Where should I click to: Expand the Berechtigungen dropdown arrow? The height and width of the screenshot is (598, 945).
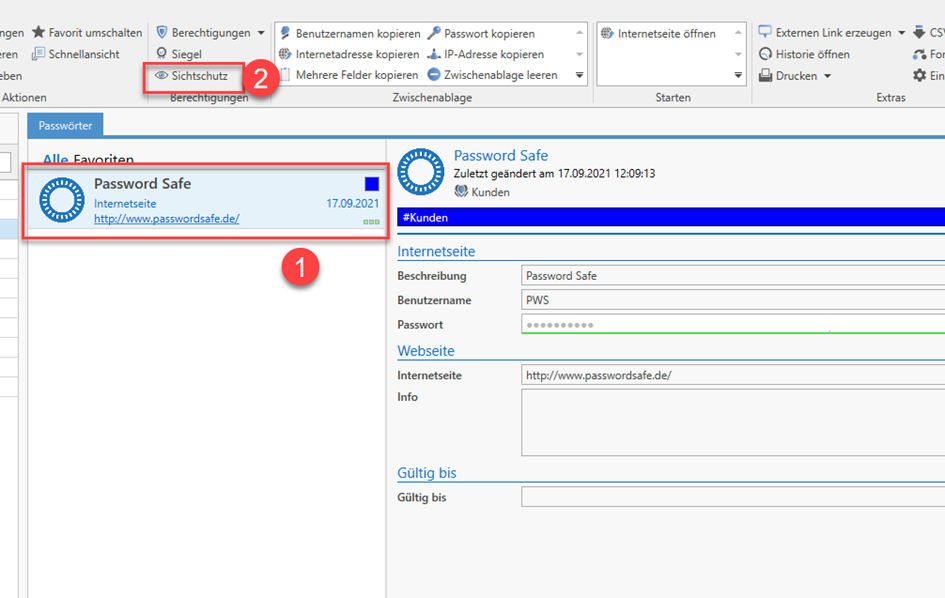[261, 33]
